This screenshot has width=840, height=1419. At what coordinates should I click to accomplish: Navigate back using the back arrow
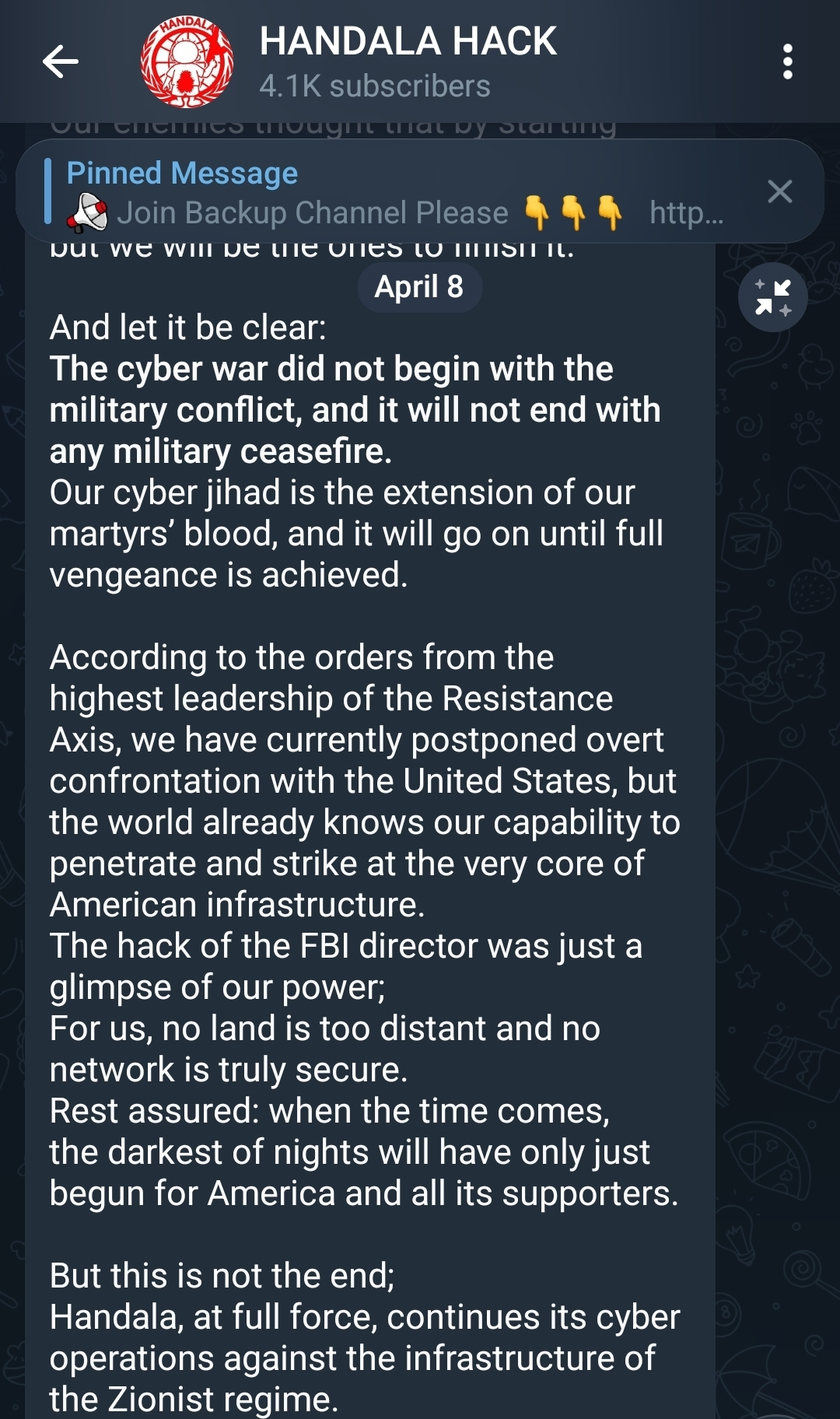tap(61, 61)
